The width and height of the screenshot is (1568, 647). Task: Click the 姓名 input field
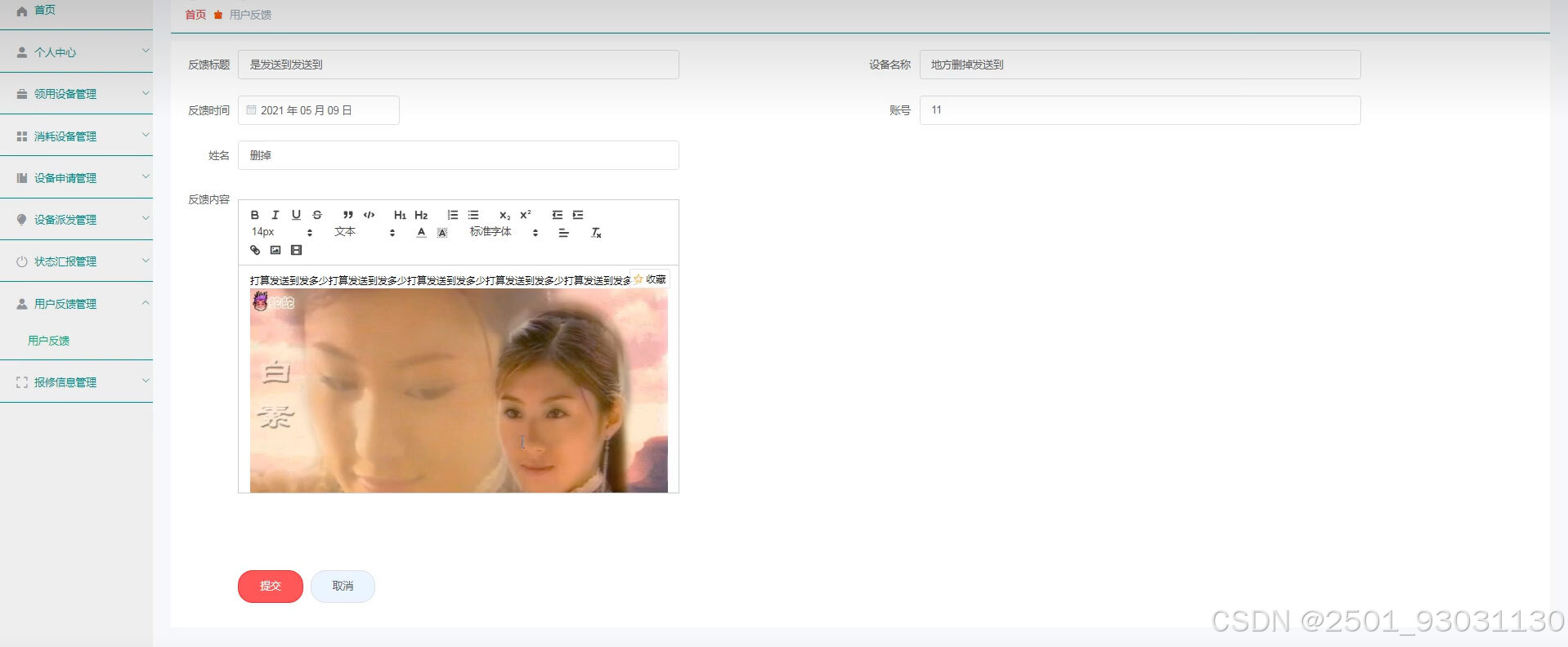coord(459,155)
